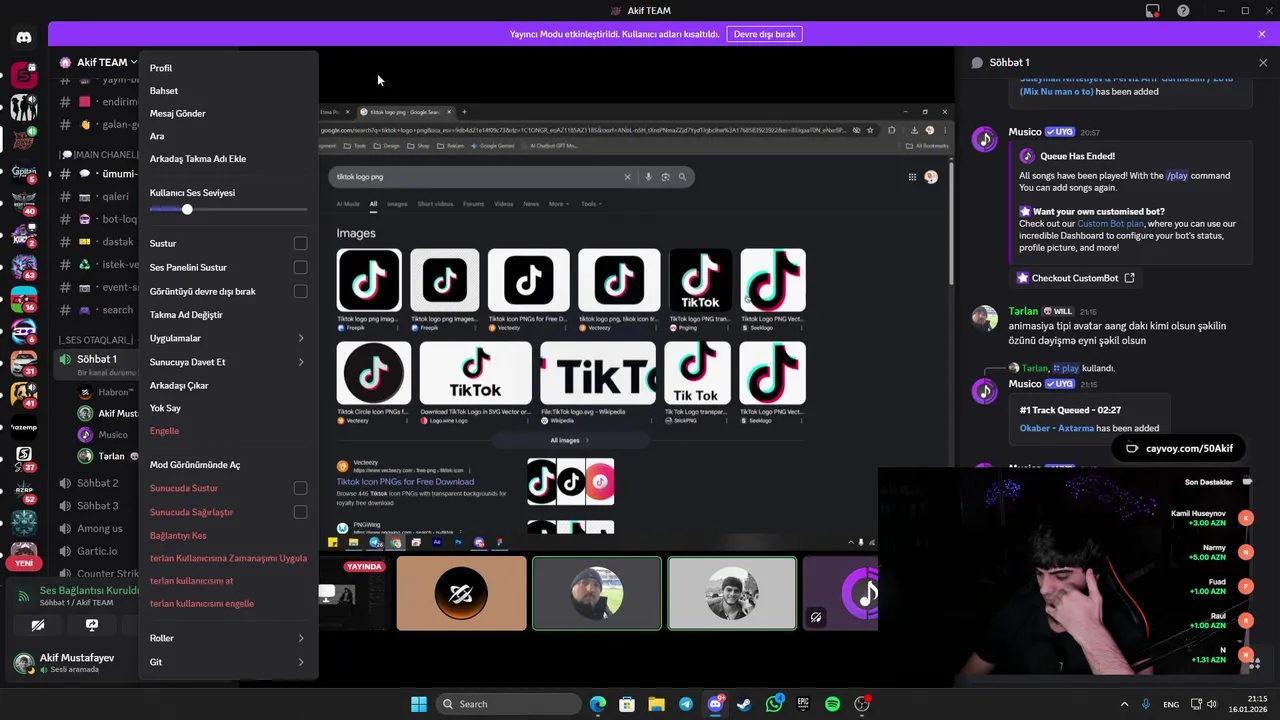Open the RZRP server with 52 badge
The image size is (1280, 720).
[x=24, y=490]
